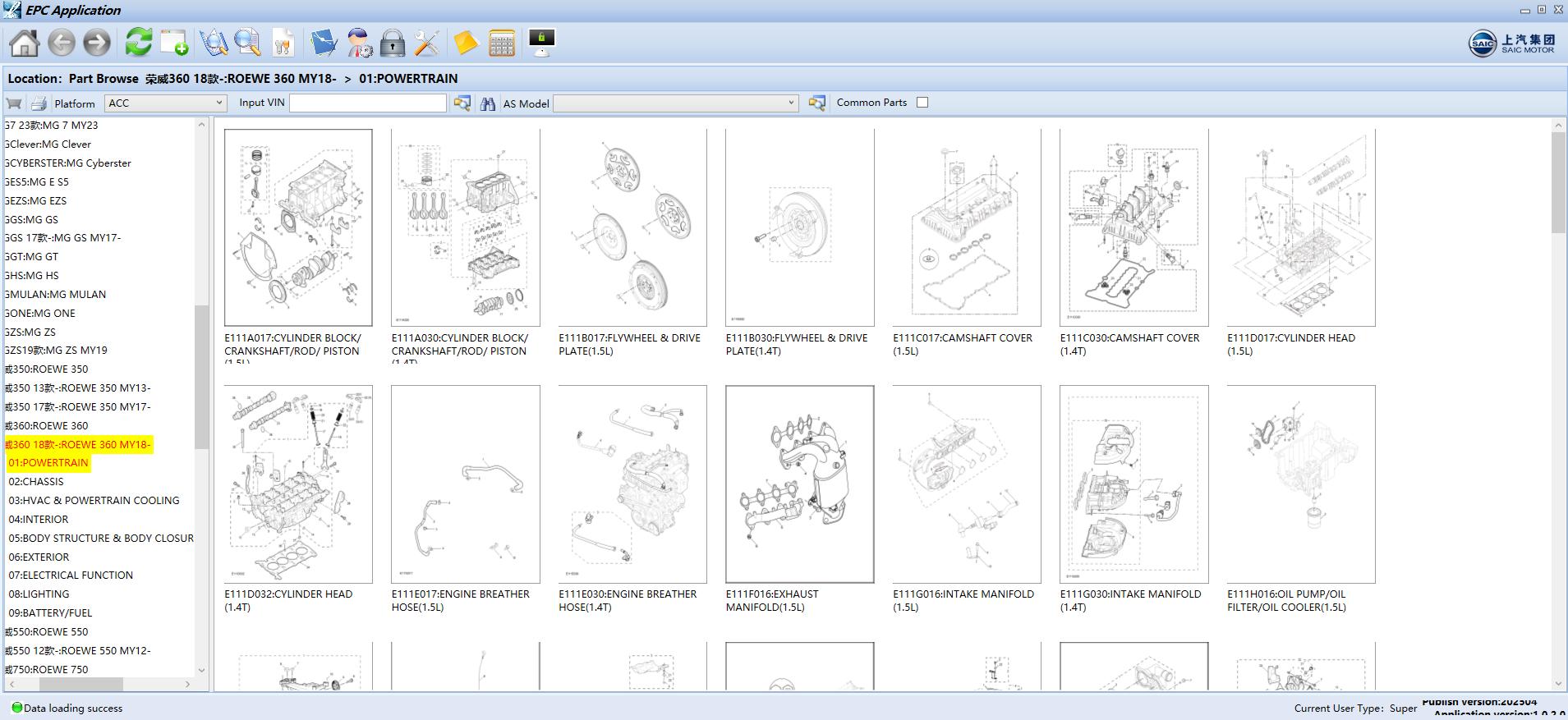Collapse ROEWE 360 MY18- model node
This screenshot has height=720, width=1568.
(x=78, y=445)
